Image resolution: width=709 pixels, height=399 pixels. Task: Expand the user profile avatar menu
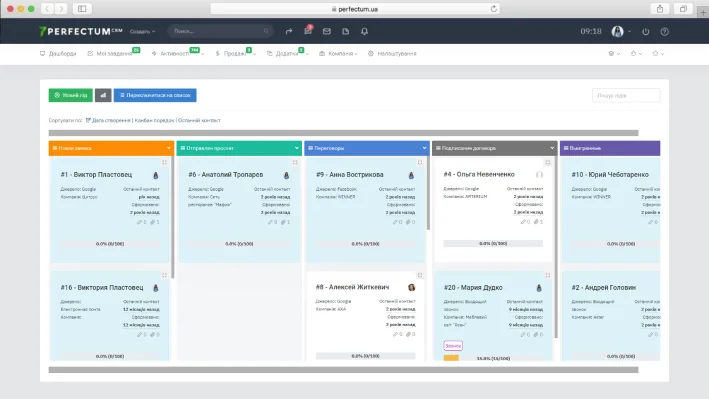coord(621,31)
